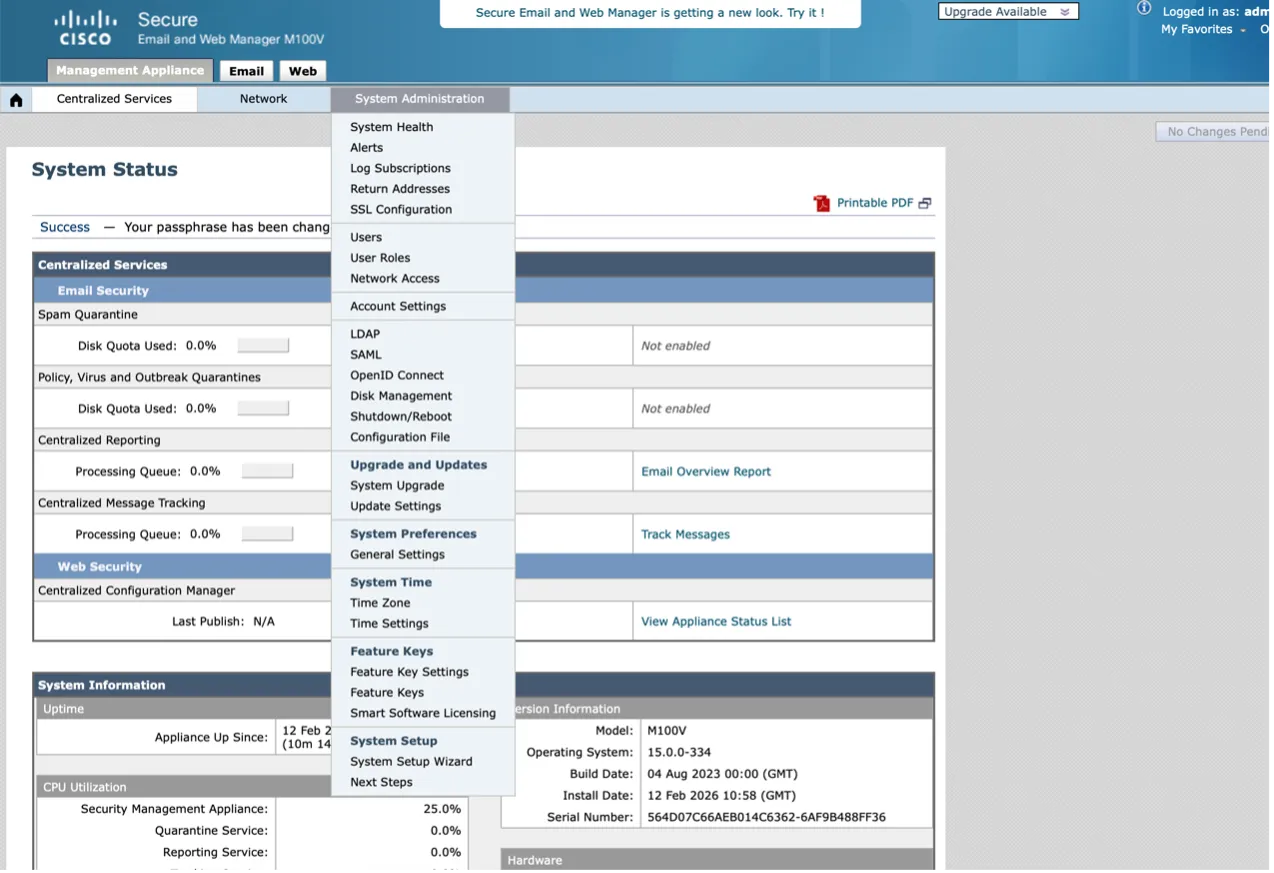Click the info icon near Logged in as
Viewport: 1274px width, 873px height.
pyautogui.click(x=1144, y=8)
